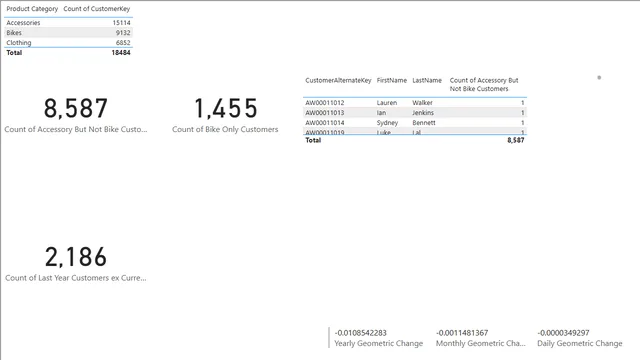
Task: Select the -0.0000349297 daily value
Action: point(563,333)
